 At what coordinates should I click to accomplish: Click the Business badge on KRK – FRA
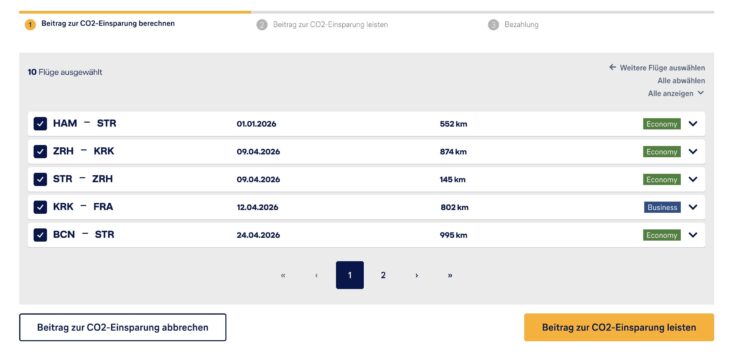[x=662, y=207]
